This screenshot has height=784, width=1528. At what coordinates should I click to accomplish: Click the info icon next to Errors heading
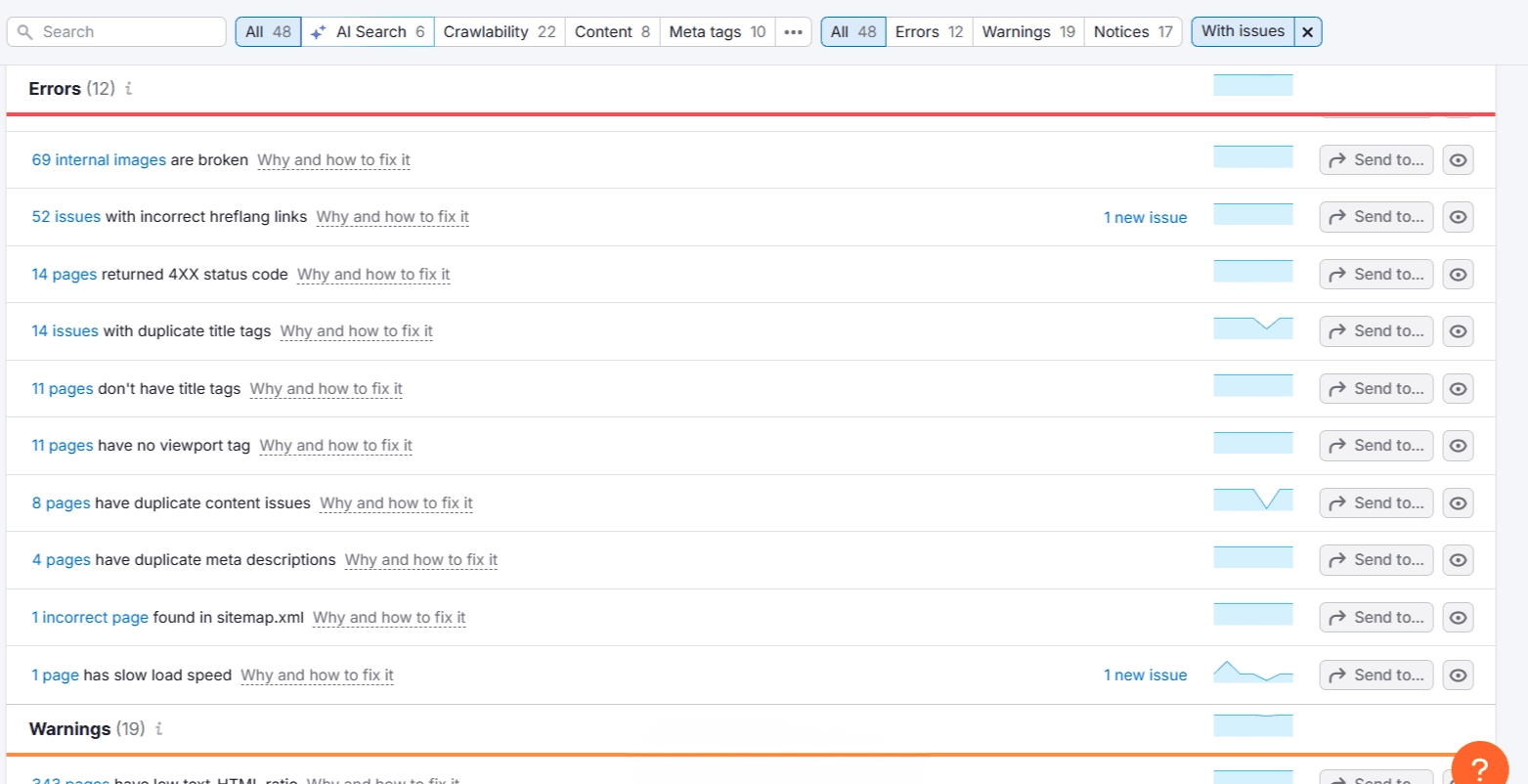(x=128, y=89)
